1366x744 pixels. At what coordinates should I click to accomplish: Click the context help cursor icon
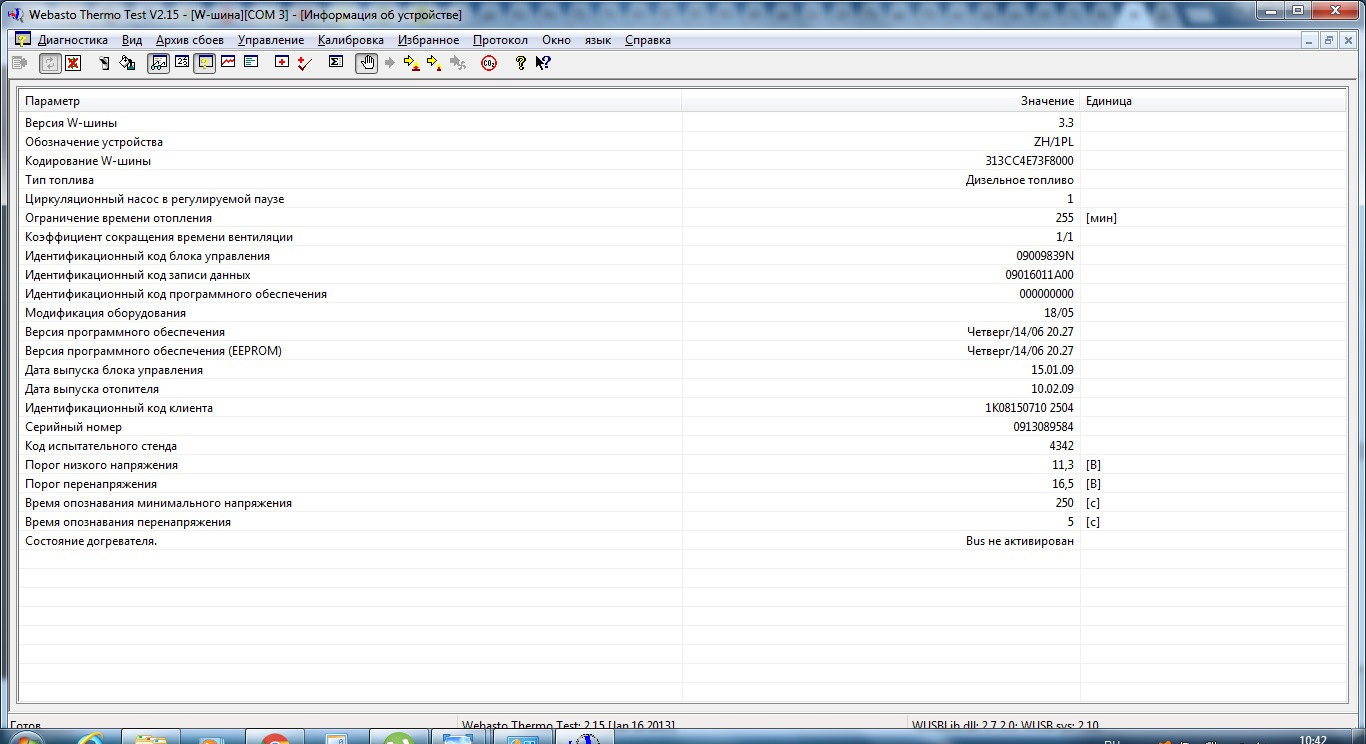click(x=543, y=63)
